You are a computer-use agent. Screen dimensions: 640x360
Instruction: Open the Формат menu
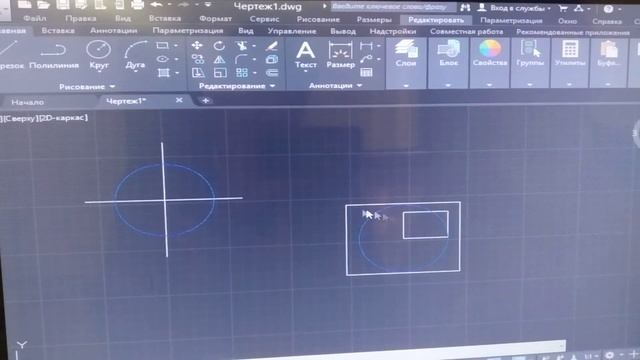(216, 19)
